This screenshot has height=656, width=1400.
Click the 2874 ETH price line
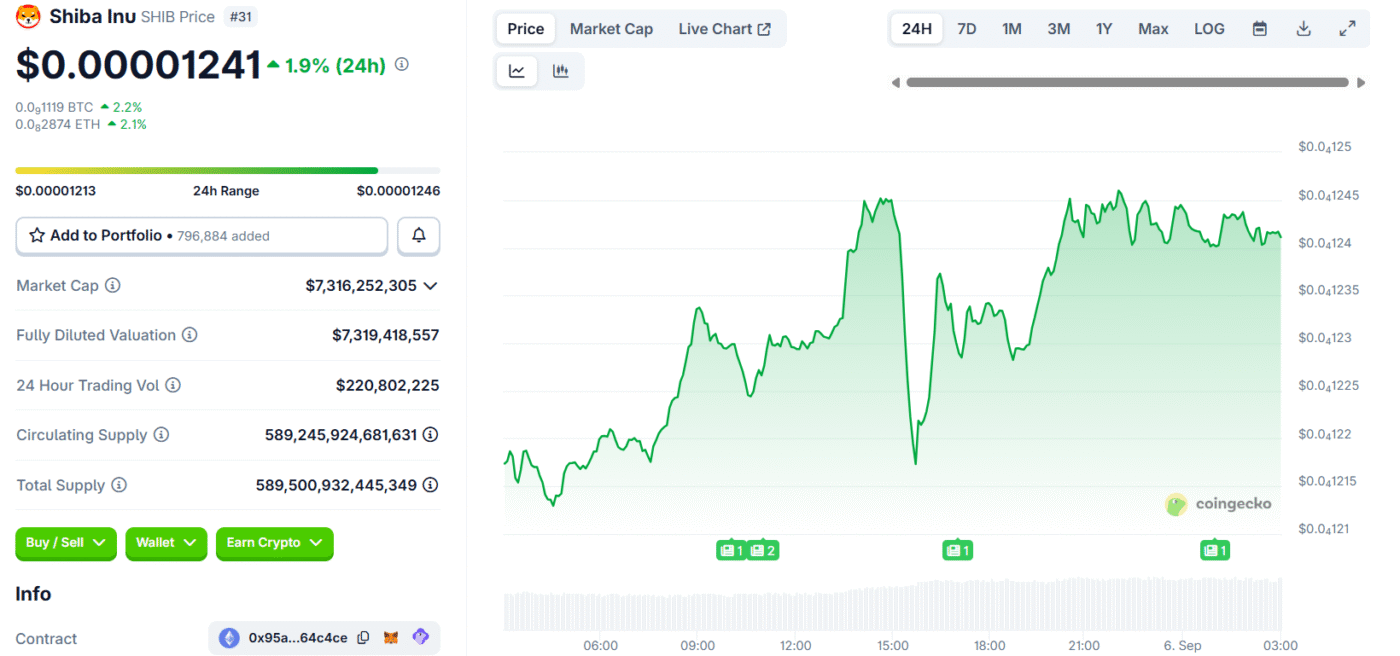pos(81,125)
